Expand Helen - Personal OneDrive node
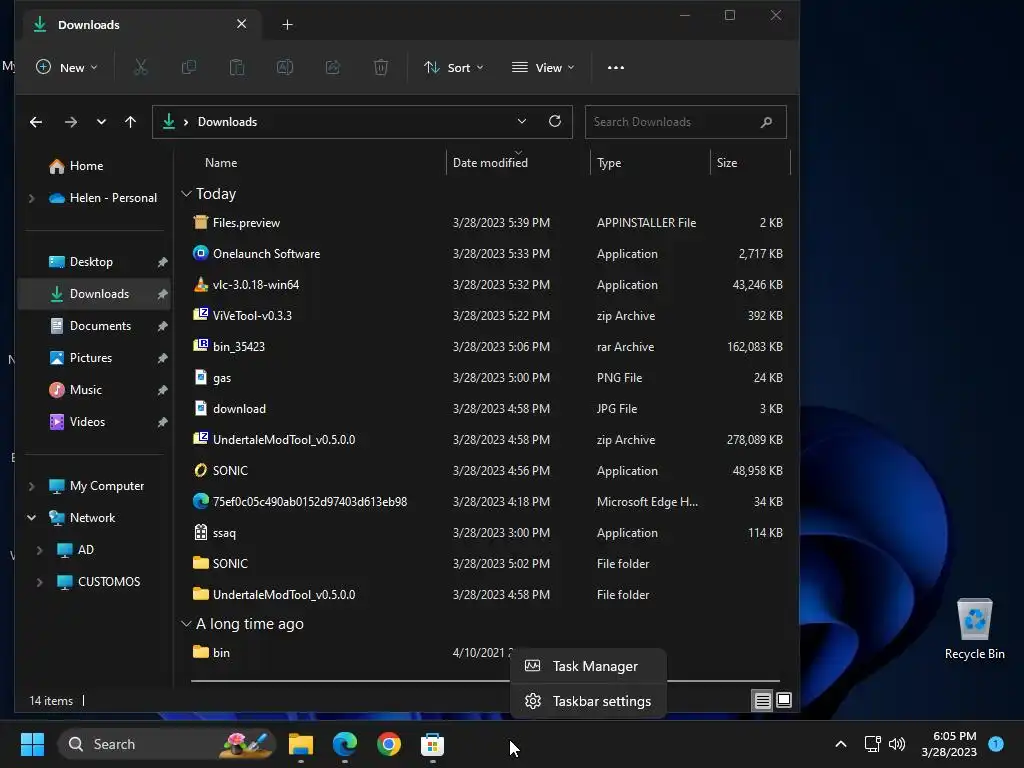Image resolution: width=1024 pixels, height=768 pixels. [x=31, y=198]
